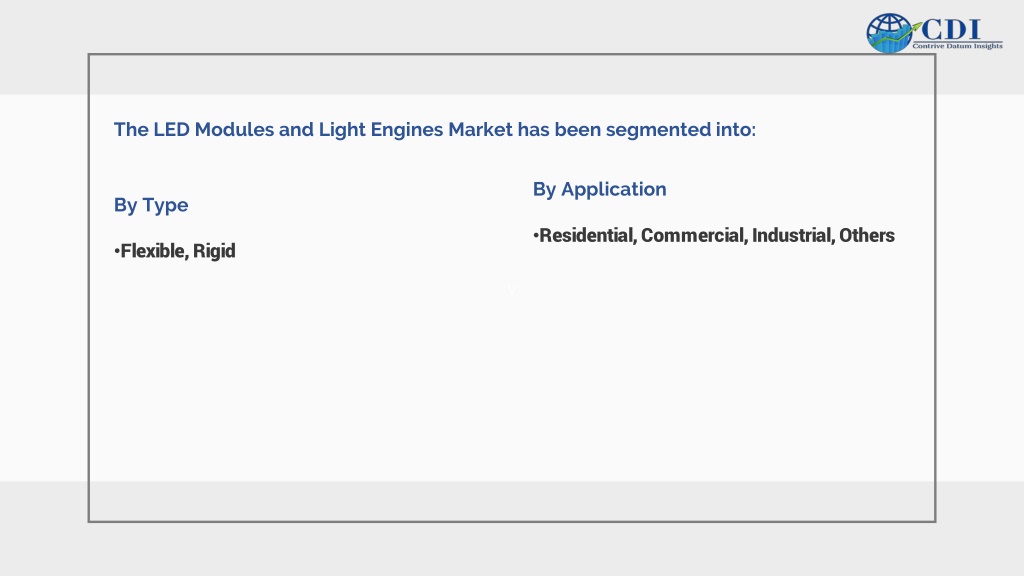1024x576 pixels.
Task: Click 'segmented into:' at title end
Action: point(680,130)
